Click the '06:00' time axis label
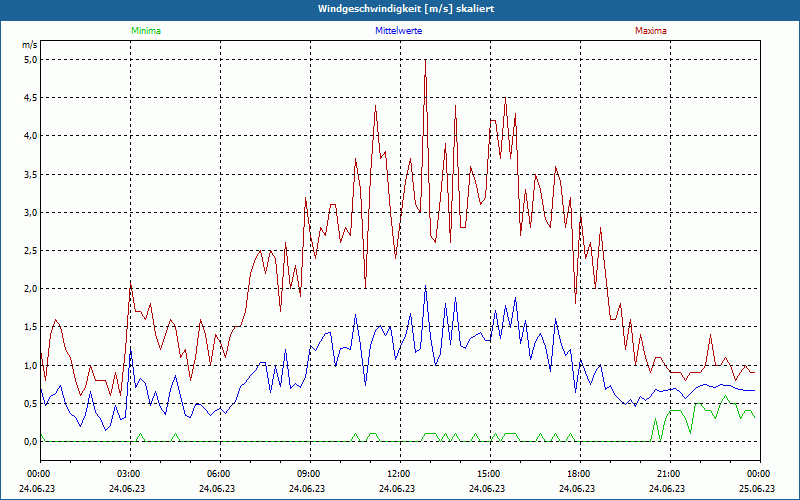Image resolution: width=800 pixels, height=500 pixels. tap(218, 474)
